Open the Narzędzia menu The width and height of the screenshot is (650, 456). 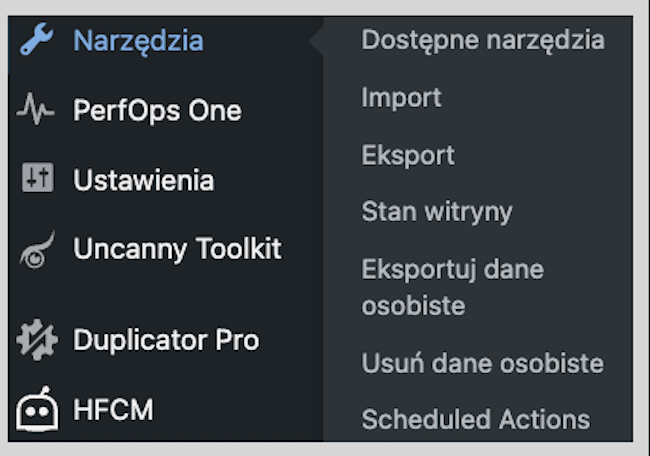(x=138, y=41)
